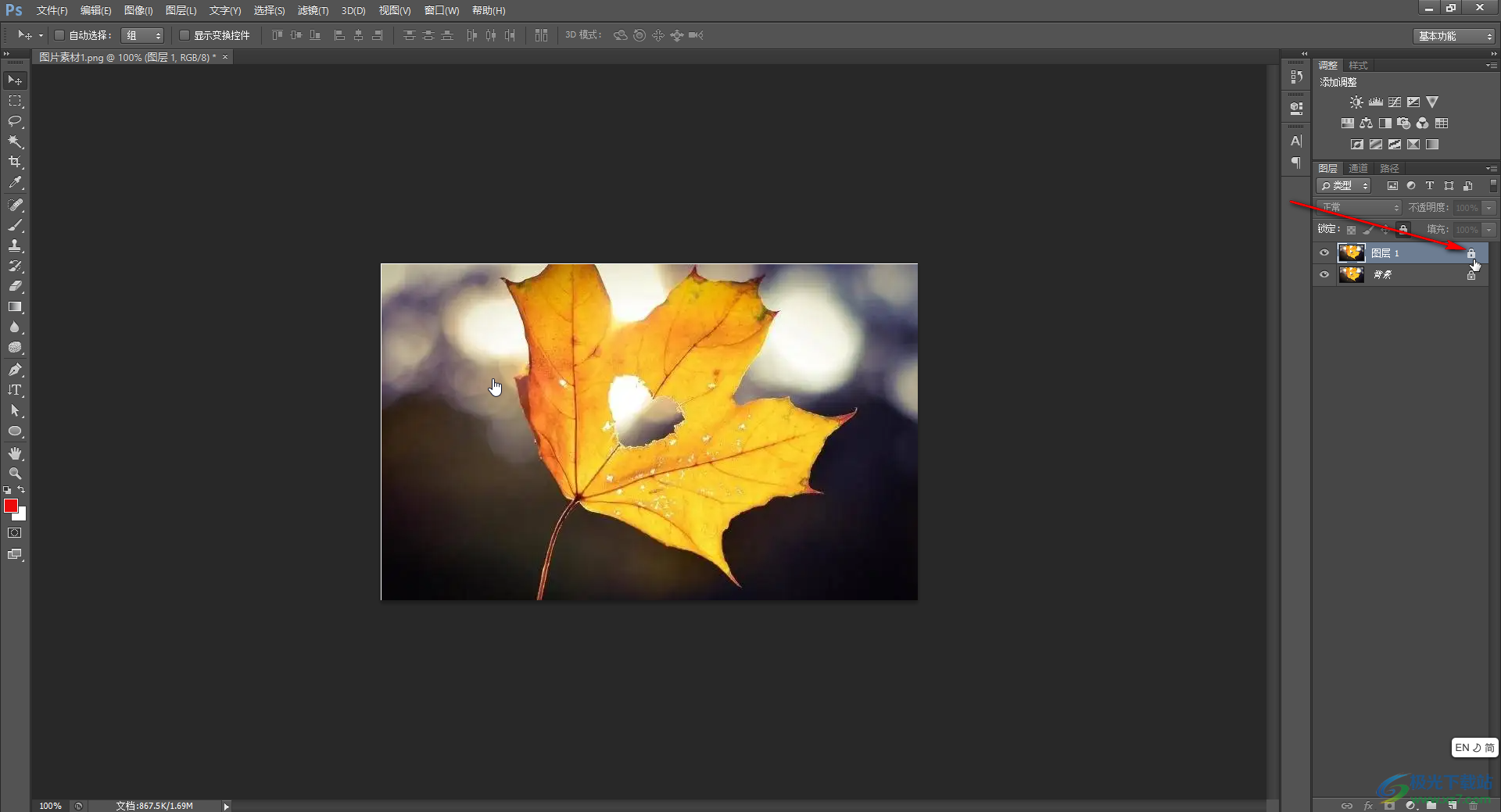Select the Eraser tool

coord(15,286)
